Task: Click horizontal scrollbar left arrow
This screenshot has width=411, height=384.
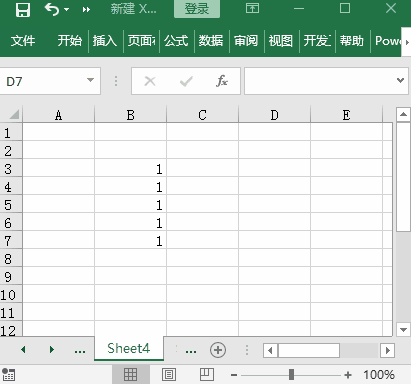Action: (x=270, y=350)
